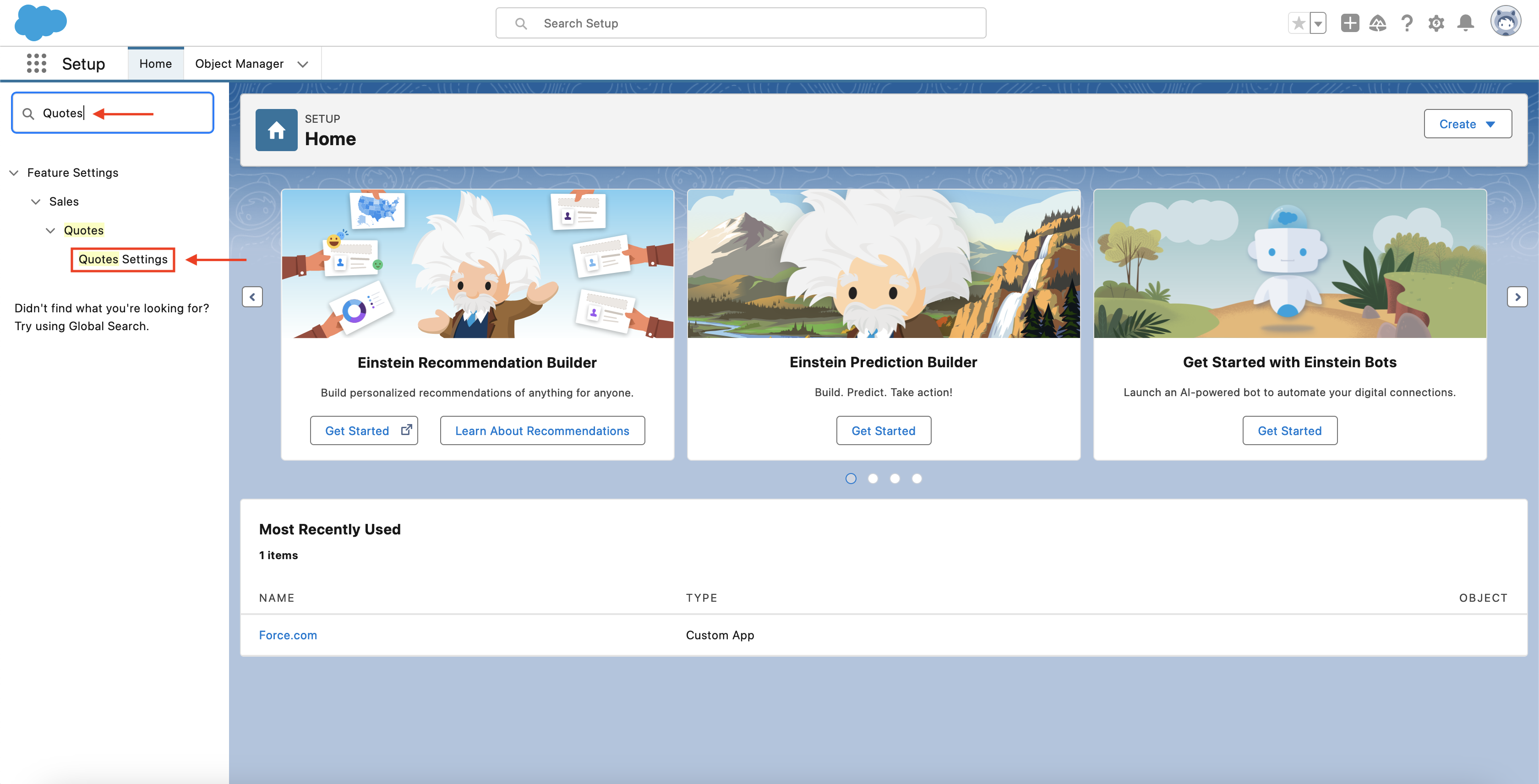This screenshot has width=1539, height=784.
Task: Open the user avatar profile menu
Action: (x=1505, y=22)
